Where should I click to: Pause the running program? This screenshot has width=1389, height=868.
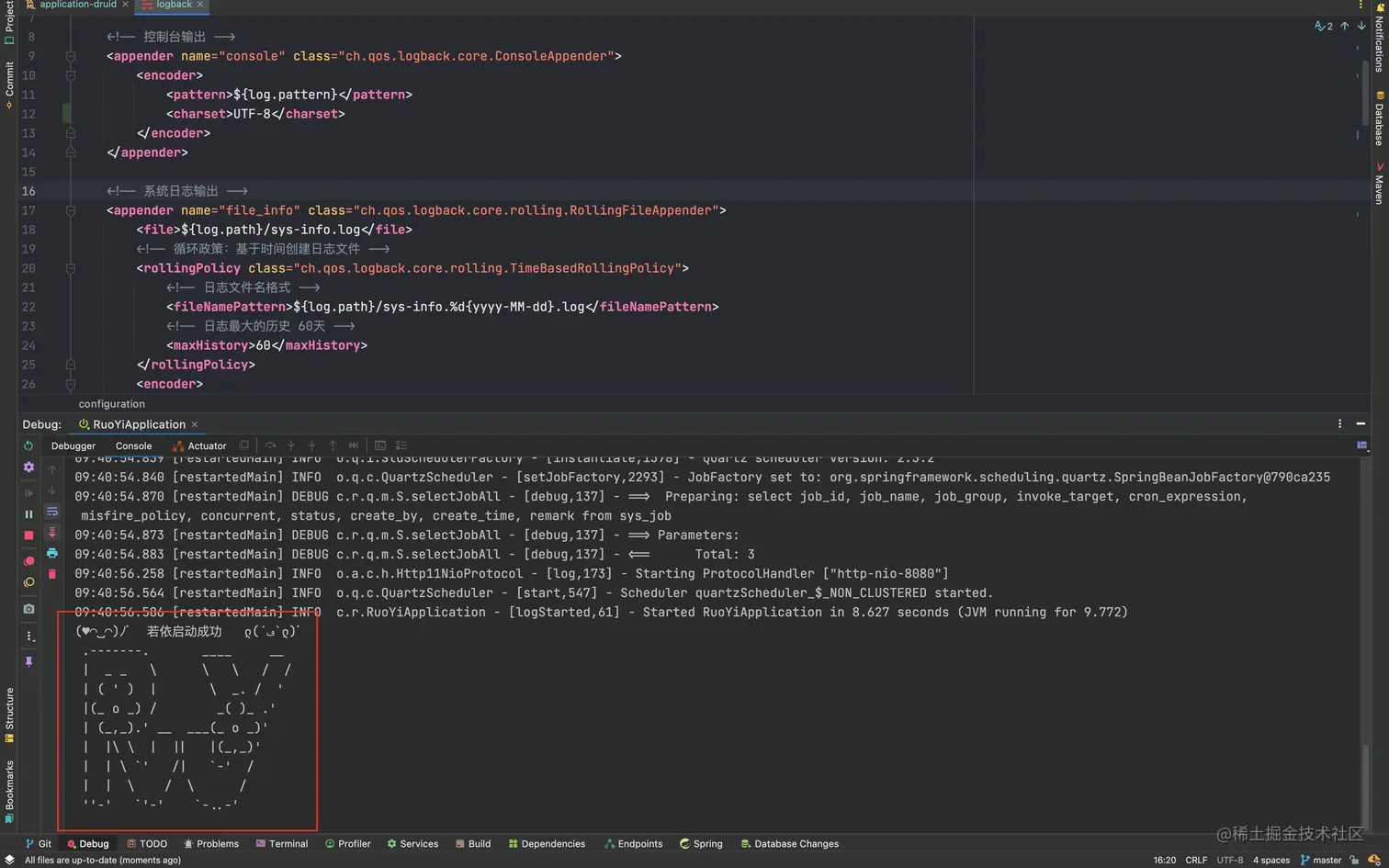28,514
